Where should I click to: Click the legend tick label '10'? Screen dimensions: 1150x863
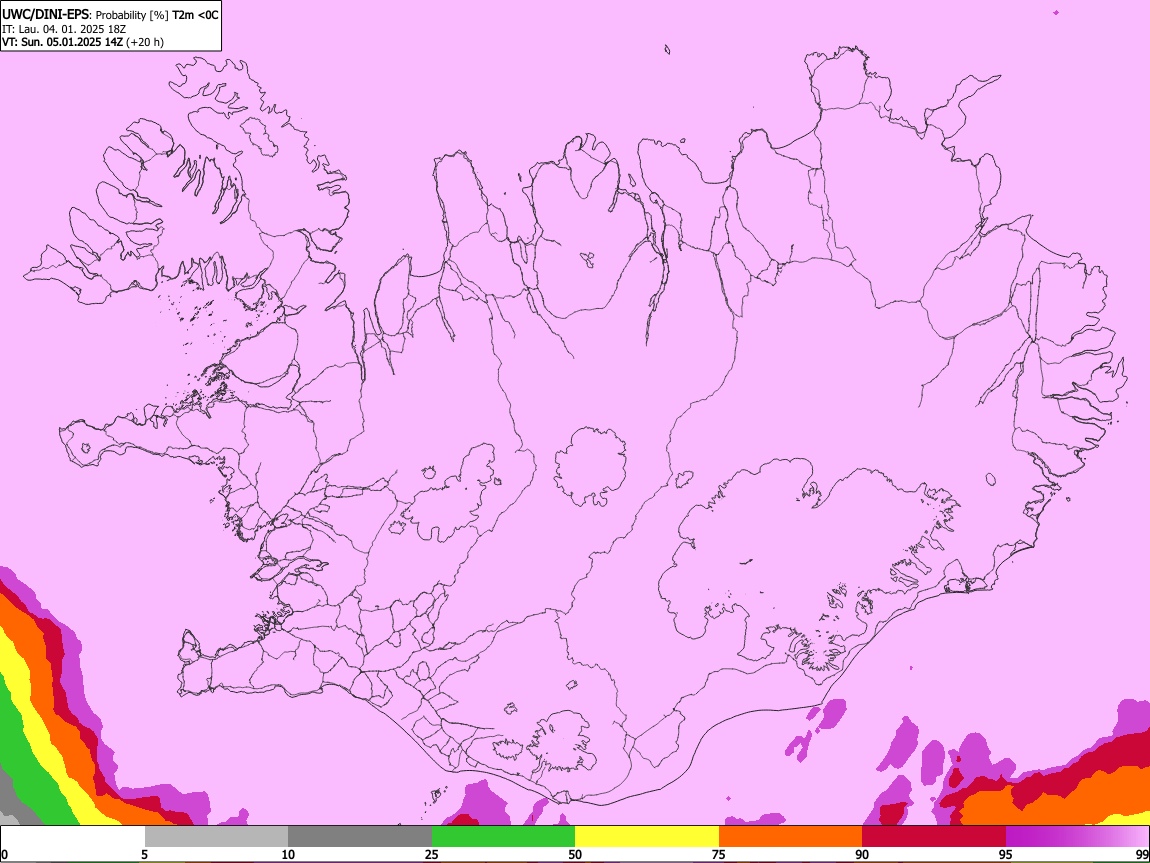pyautogui.click(x=288, y=854)
